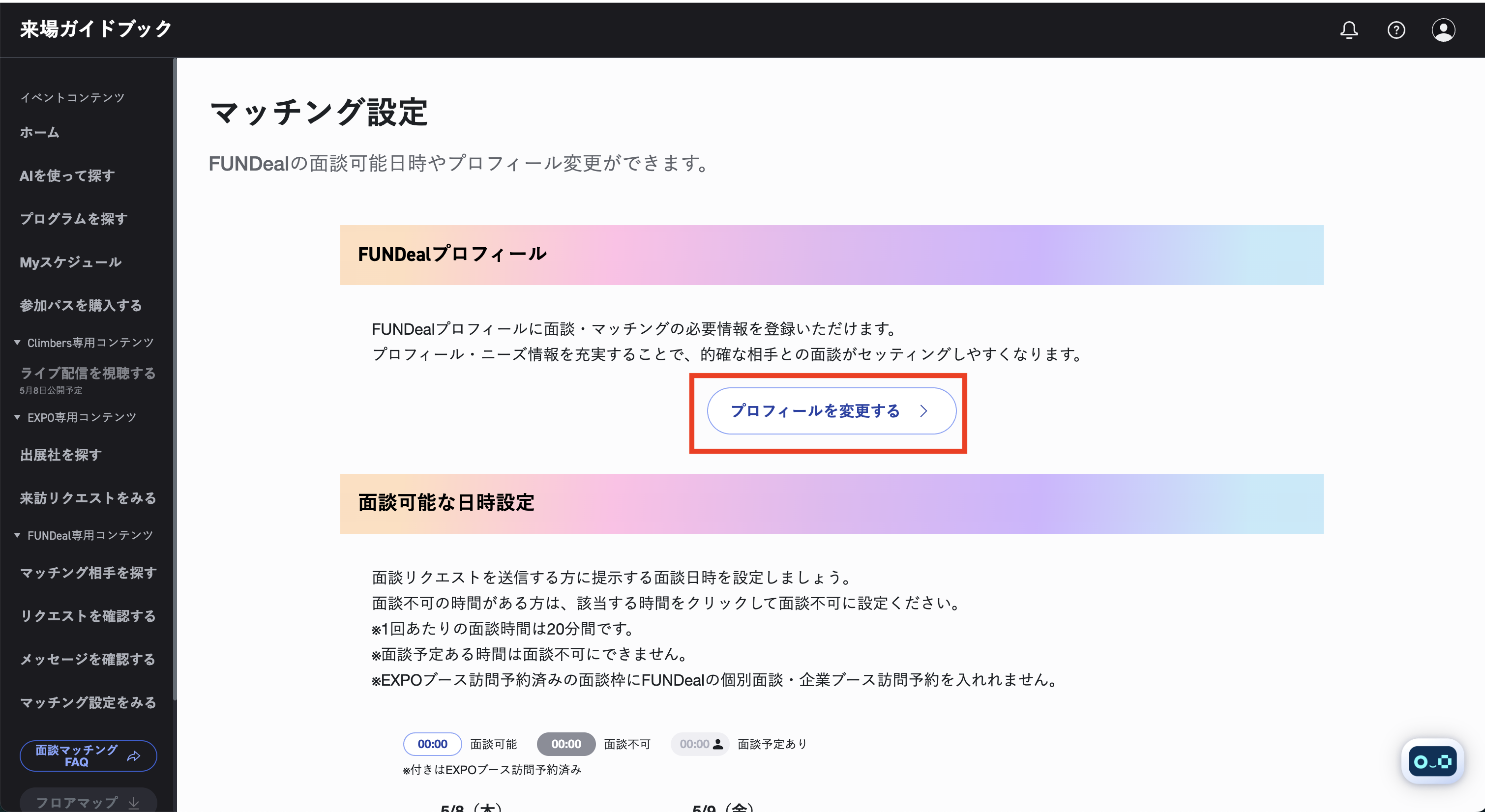Go to ホーム in the sidebar

[39, 133]
